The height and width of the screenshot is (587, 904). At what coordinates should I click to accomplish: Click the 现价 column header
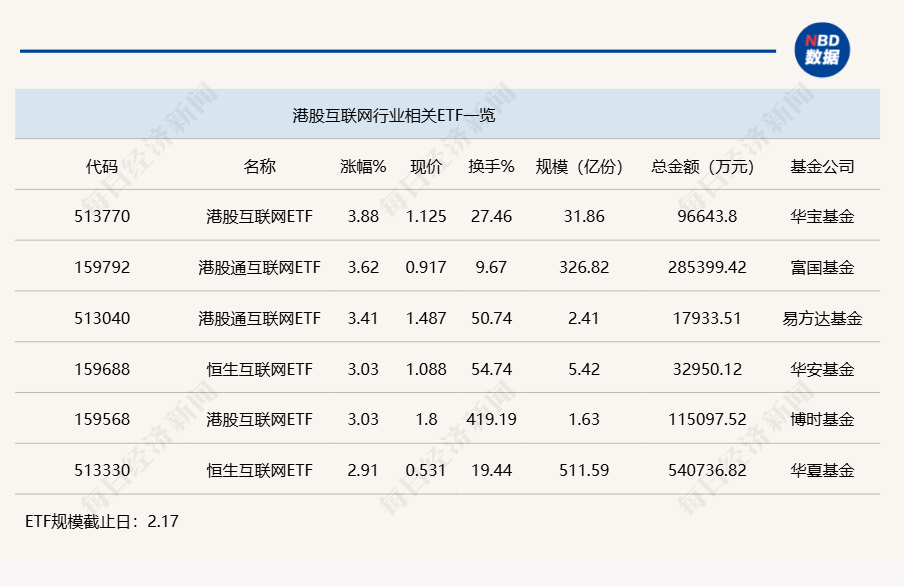[426, 167]
